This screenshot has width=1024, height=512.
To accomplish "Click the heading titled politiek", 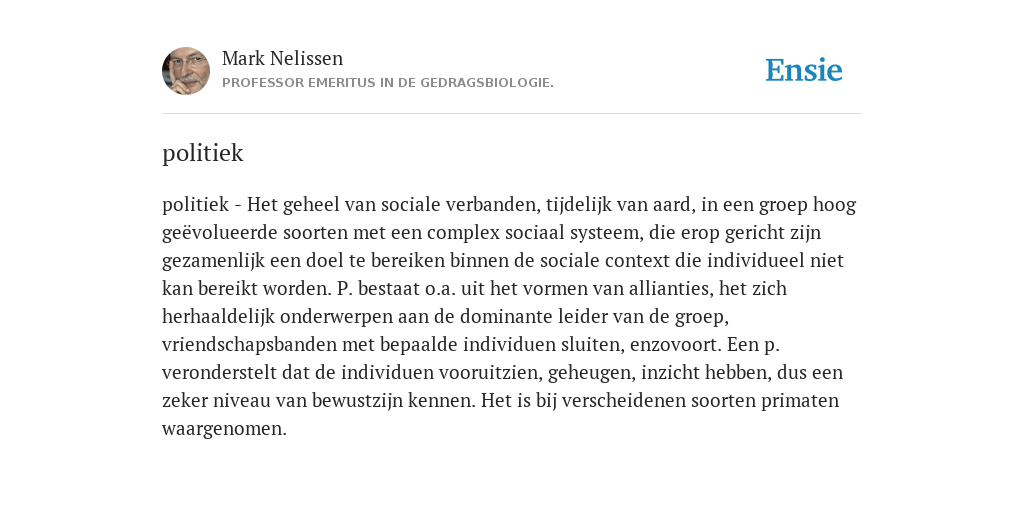I will (202, 153).
